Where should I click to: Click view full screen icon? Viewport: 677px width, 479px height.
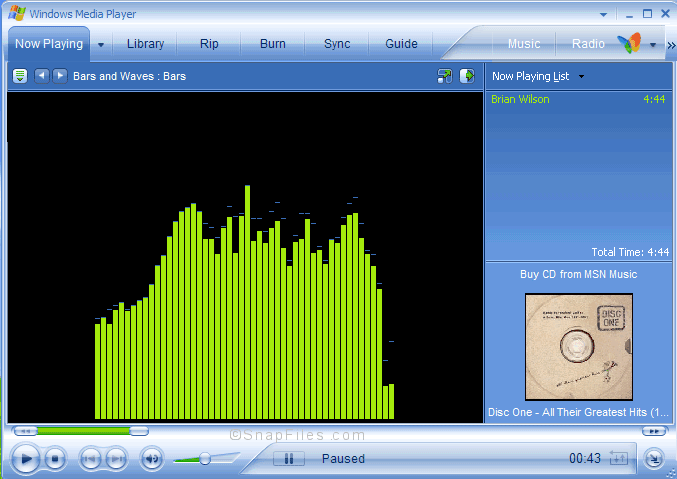[444, 76]
